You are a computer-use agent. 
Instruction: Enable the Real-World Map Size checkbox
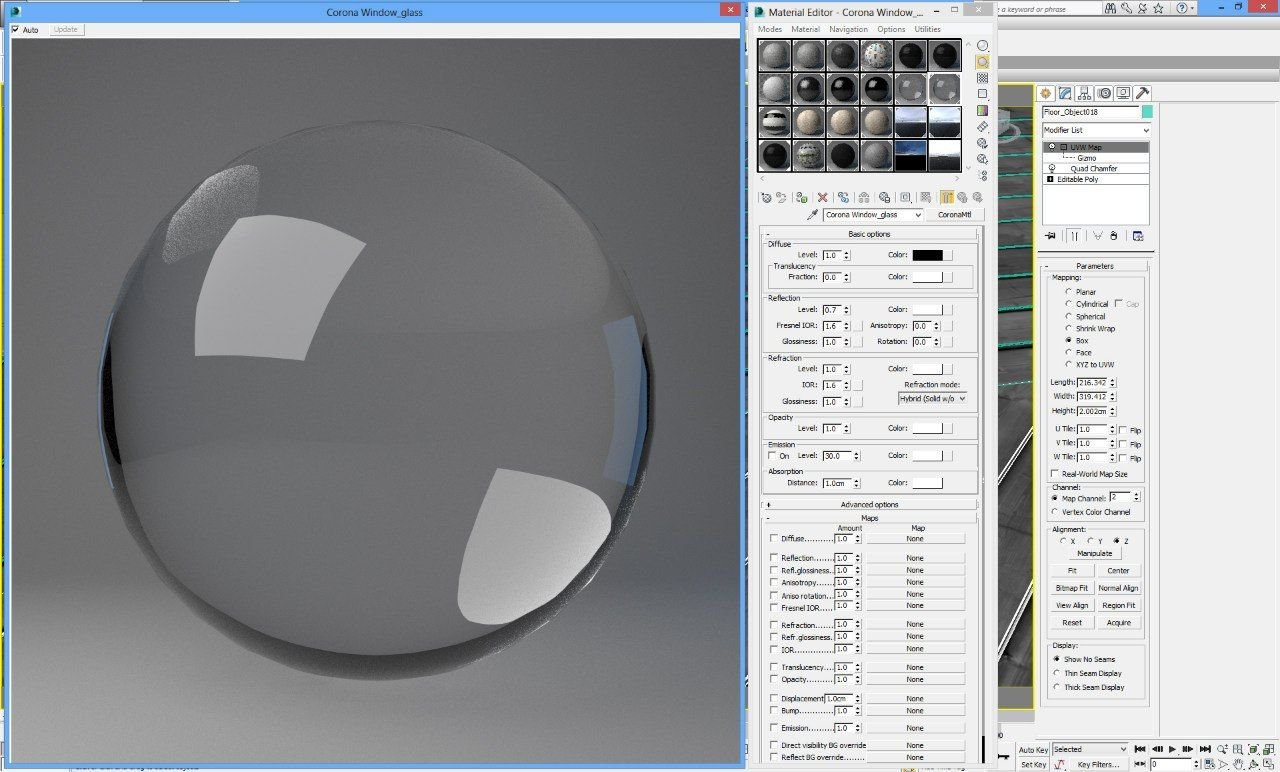1055,474
